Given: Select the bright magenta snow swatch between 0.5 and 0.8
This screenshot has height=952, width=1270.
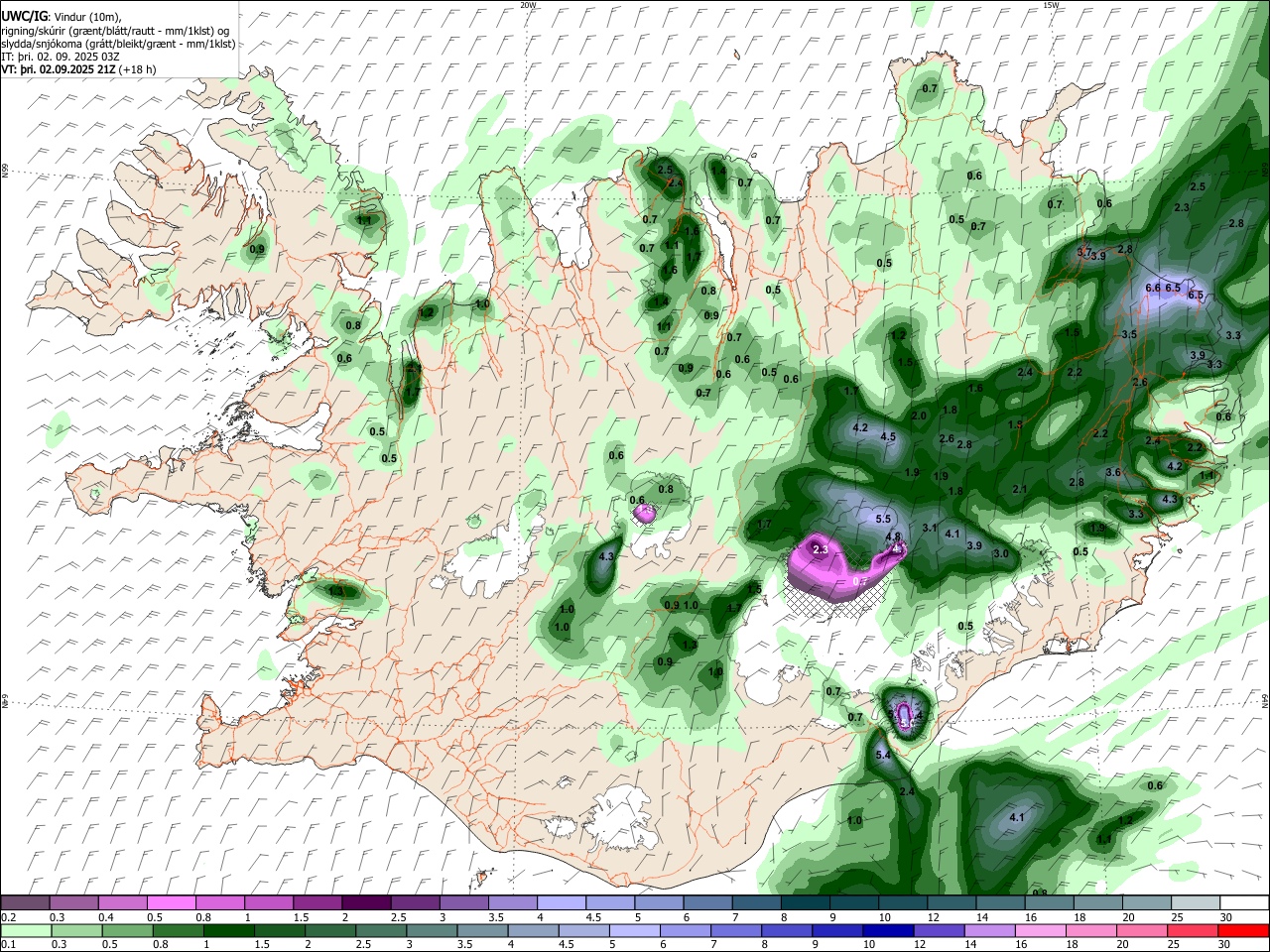Looking at the screenshot, I should (171, 902).
